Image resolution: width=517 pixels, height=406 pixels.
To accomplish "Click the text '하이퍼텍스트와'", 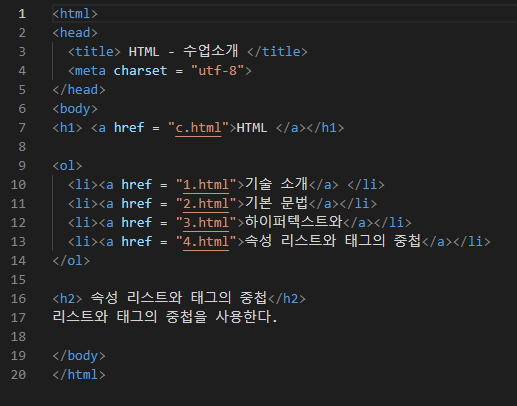I will 294,222.
